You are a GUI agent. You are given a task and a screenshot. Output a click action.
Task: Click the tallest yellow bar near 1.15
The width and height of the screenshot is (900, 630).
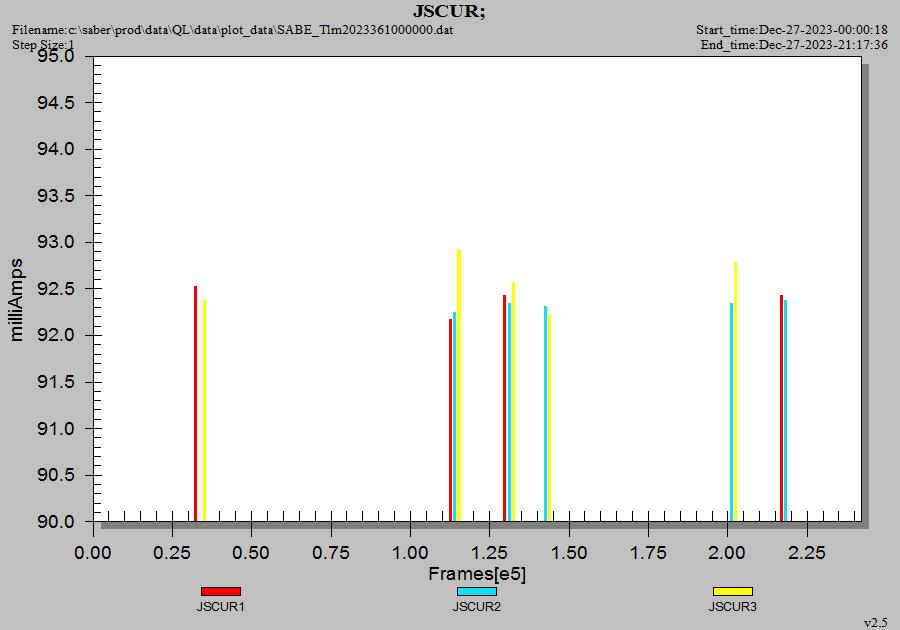(459, 386)
